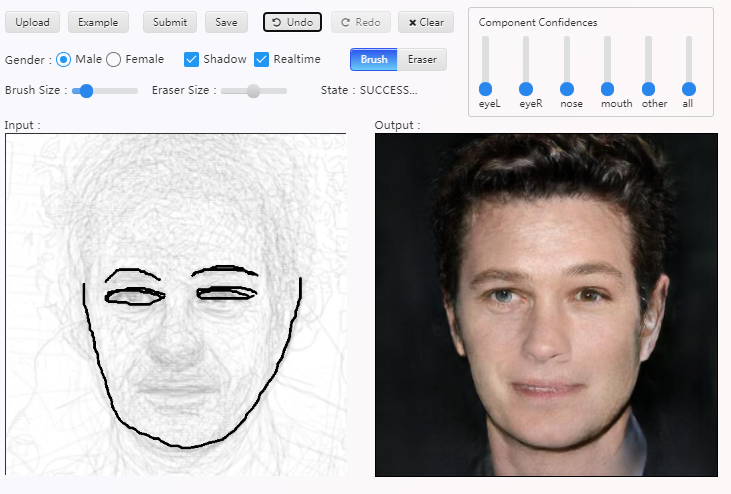Click the Upload button
731x494 pixels.
(x=32, y=22)
